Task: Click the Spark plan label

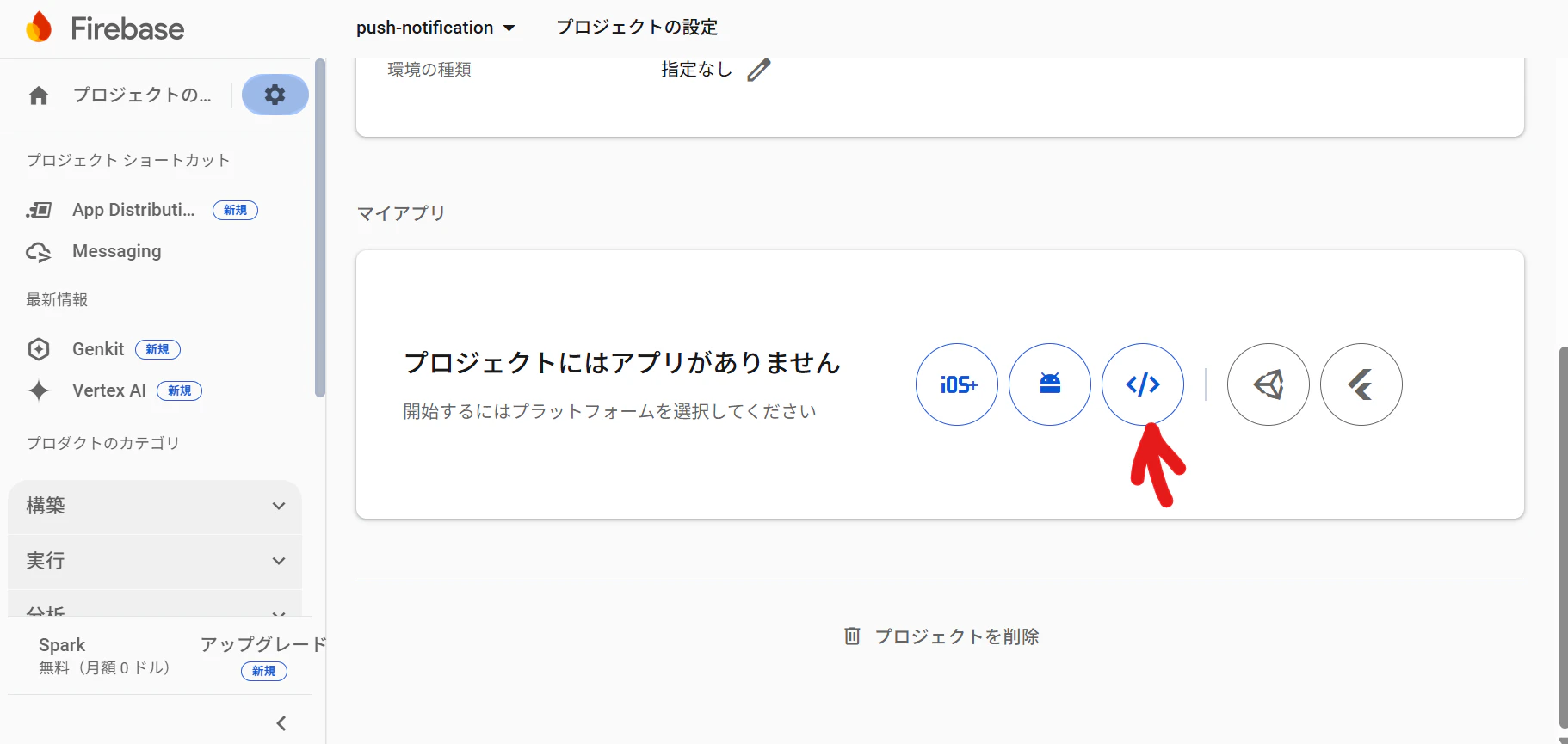Action: tap(62, 645)
